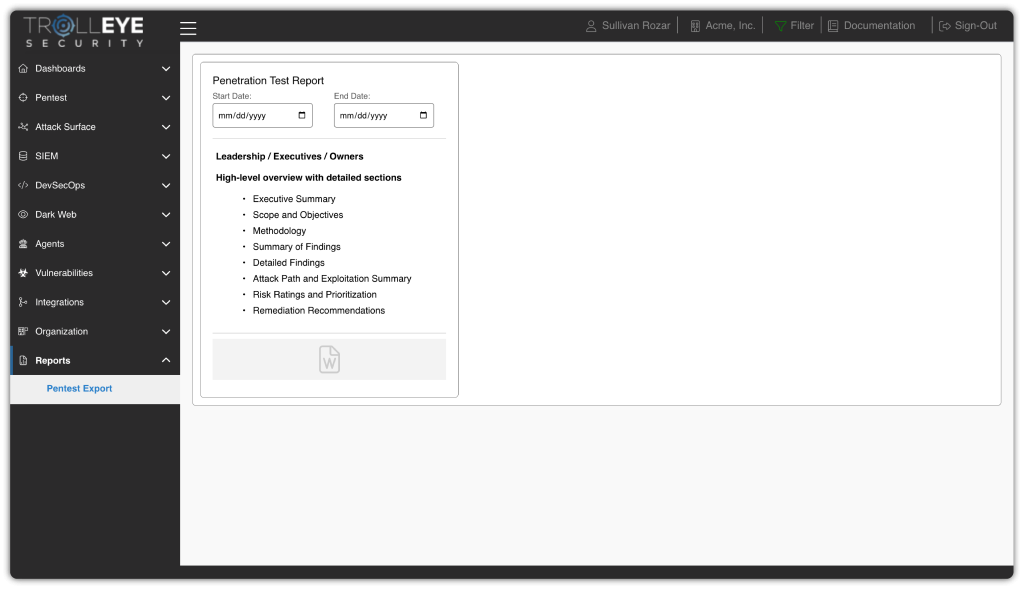The width and height of the screenshot is (1024, 589).
Task: Expand the Dashboards menu chevron
Action: 166,69
